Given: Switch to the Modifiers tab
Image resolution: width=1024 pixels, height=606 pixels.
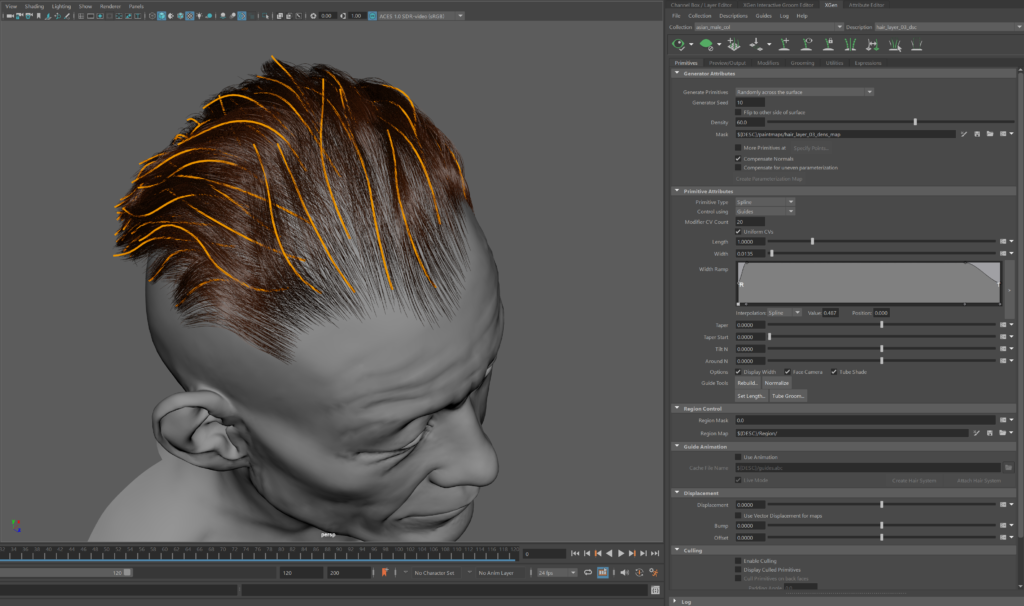Looking at the screenshot, I should coord(768,63).
